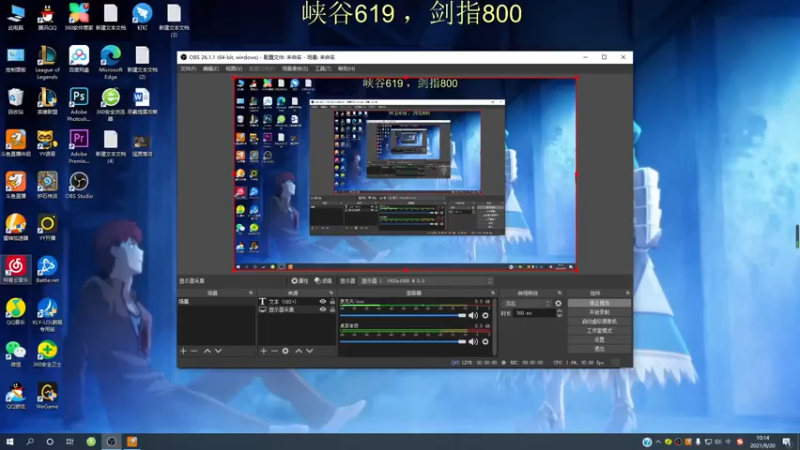Remove the selected scene with the minus icon
Image resolution: width=800 pixels, height=450 pixels.
pyautogui.click(x=194, y=351)
